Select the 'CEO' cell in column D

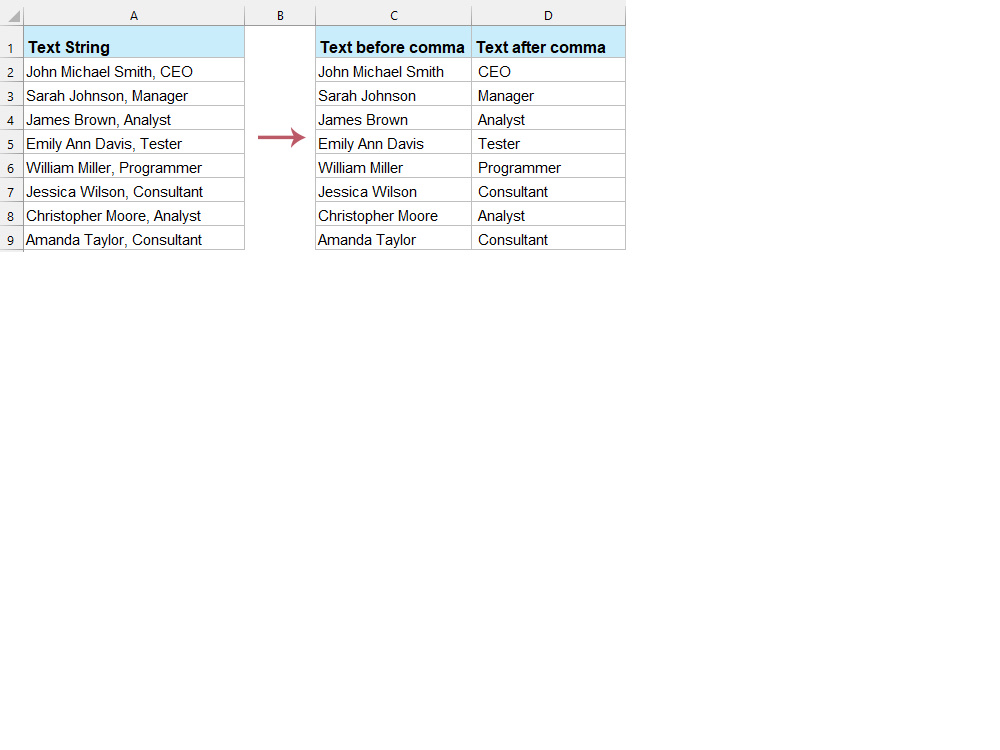(548, 70)
